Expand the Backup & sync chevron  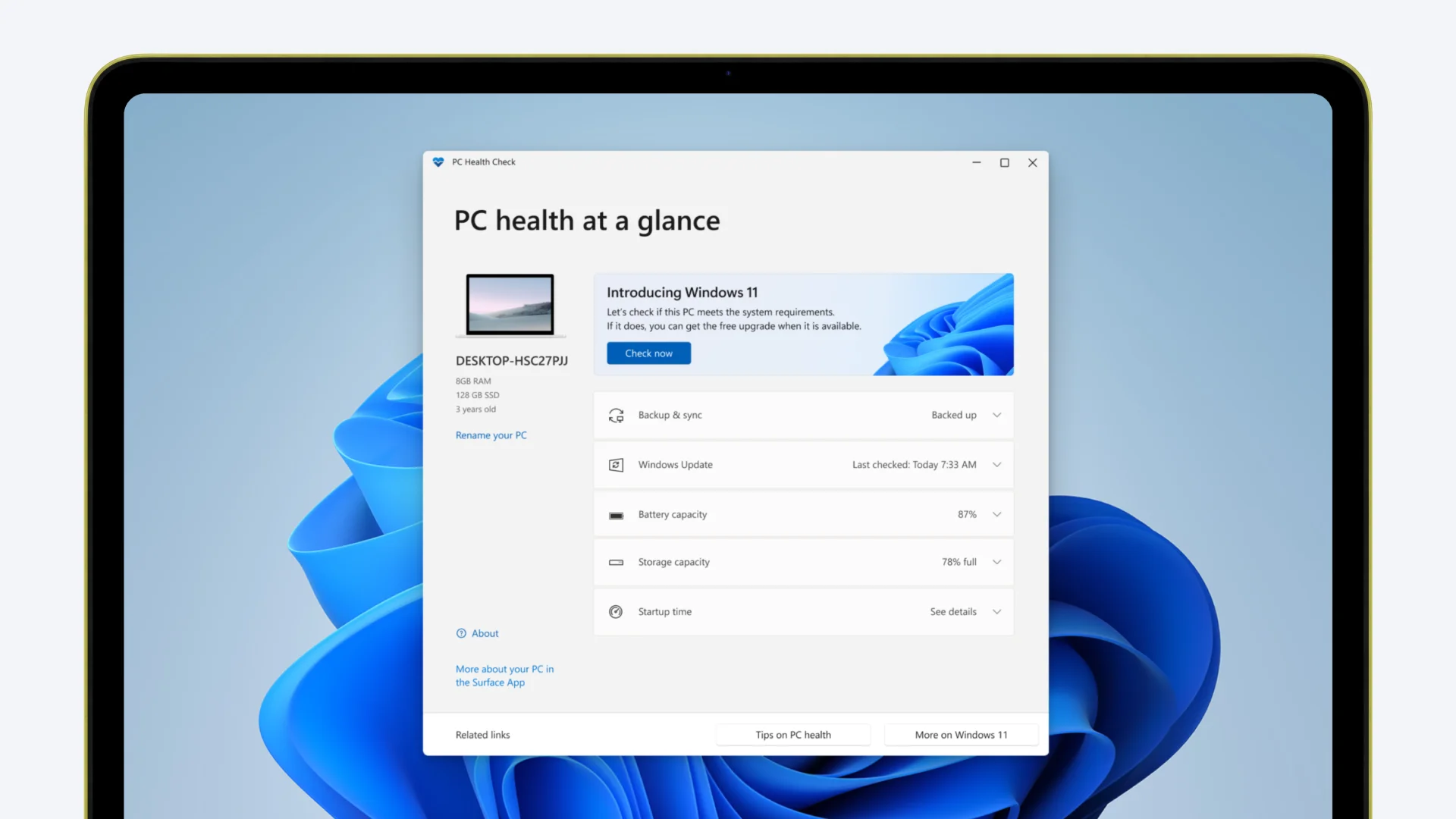pos(996,415)
